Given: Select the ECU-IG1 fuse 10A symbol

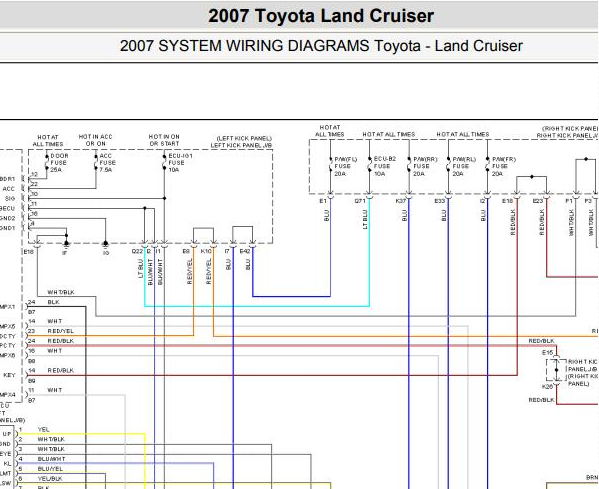Looking at the screenshot, I should (164, 162).
